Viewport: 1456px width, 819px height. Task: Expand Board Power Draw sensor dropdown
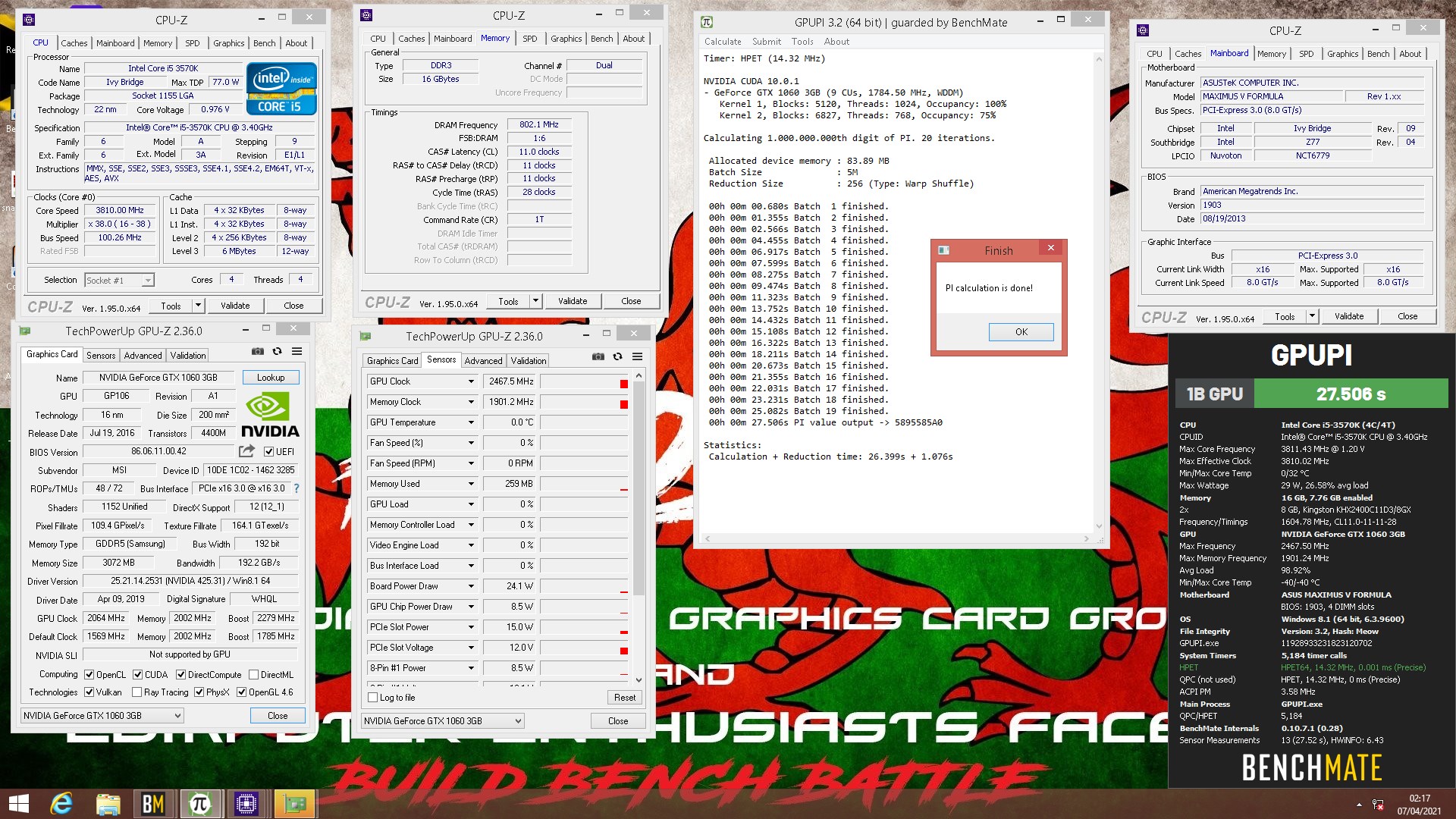tap(471, 586)
